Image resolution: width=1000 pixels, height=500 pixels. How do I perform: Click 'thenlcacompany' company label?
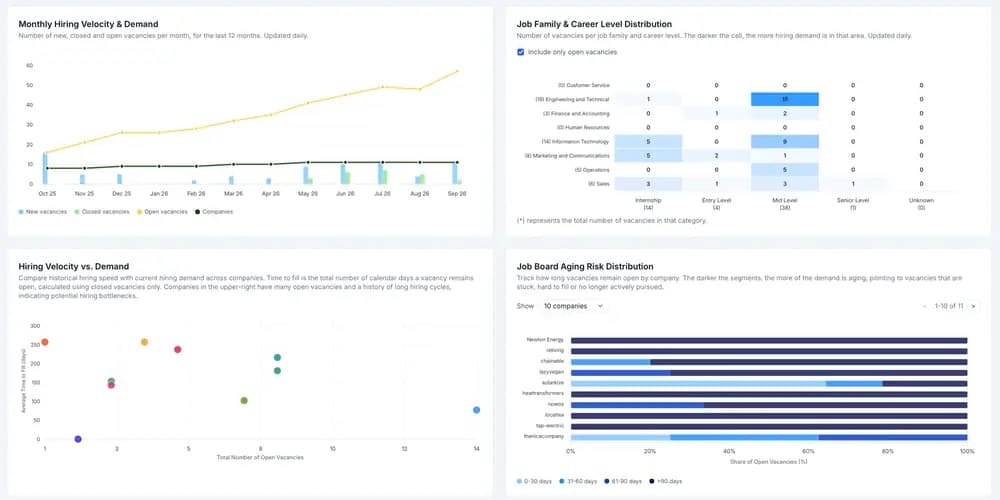coord(544,437)
